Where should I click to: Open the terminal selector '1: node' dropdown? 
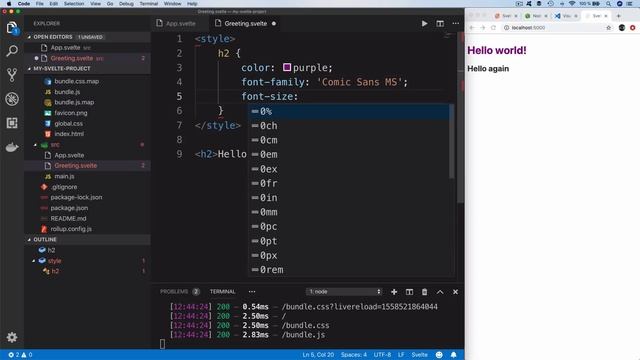(344, 291)
